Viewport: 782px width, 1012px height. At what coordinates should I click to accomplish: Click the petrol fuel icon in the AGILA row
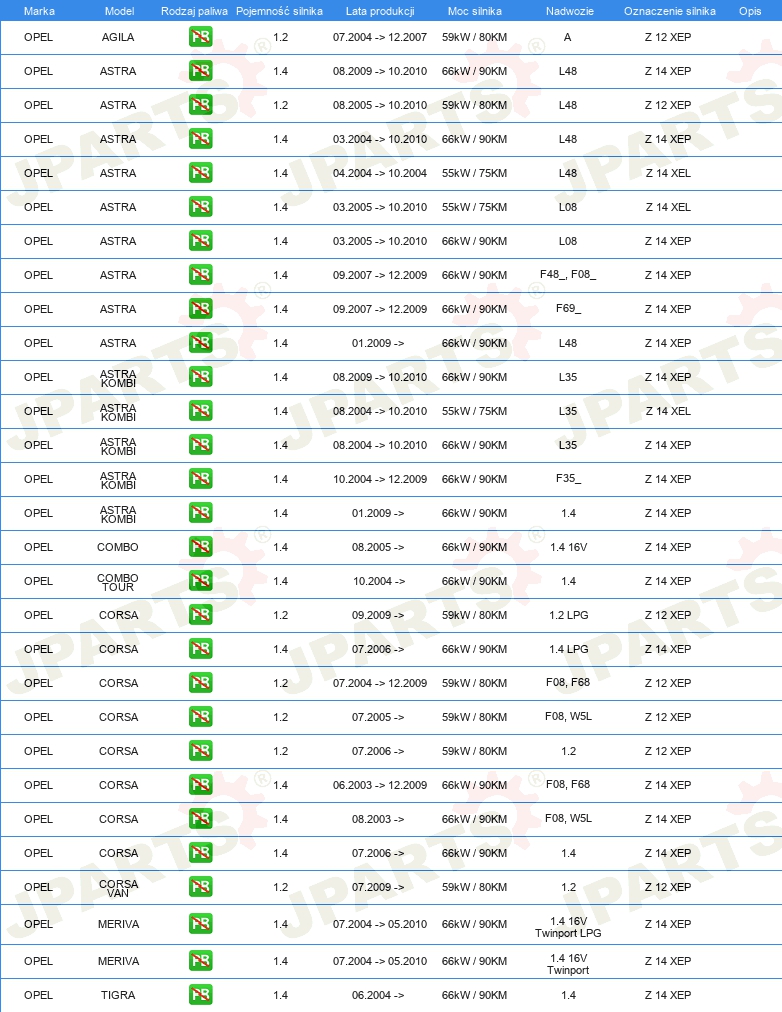click(201, 37)
